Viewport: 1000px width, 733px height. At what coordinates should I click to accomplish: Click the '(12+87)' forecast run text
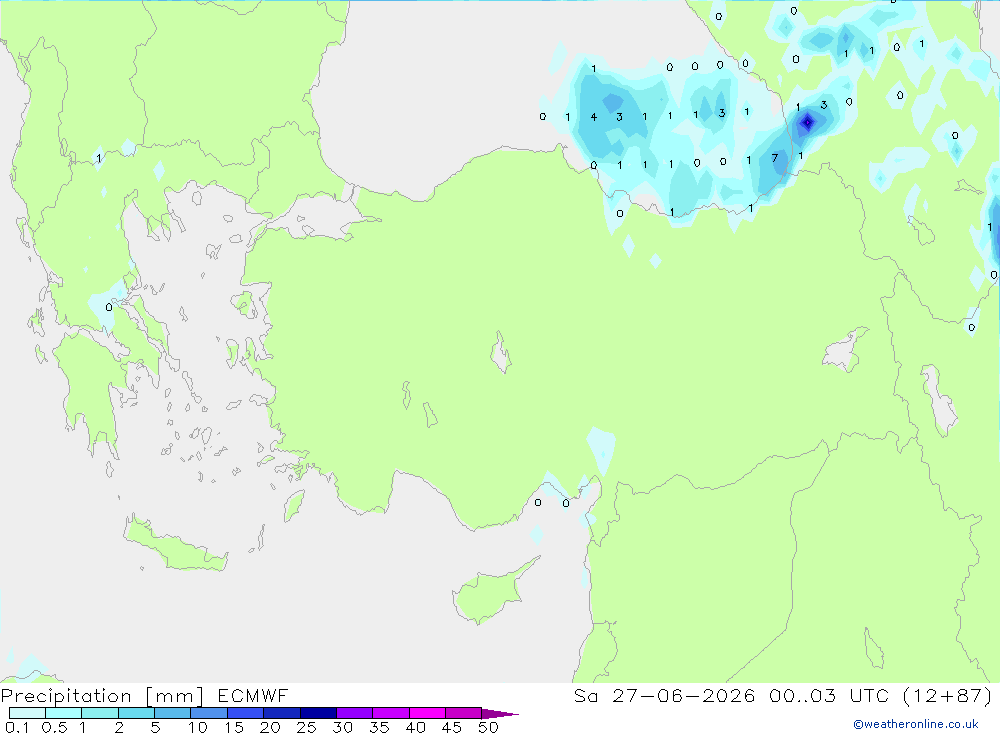[x=948, y=696]
